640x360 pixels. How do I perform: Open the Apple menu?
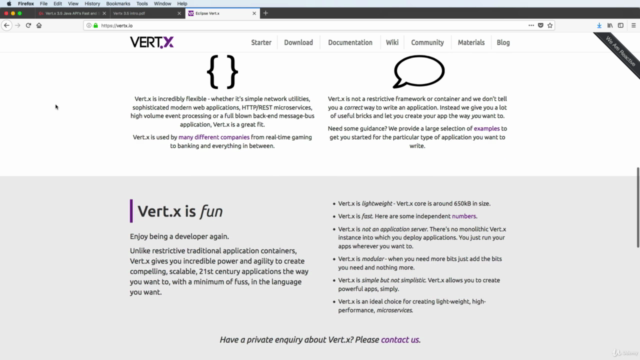coord(9,3)
